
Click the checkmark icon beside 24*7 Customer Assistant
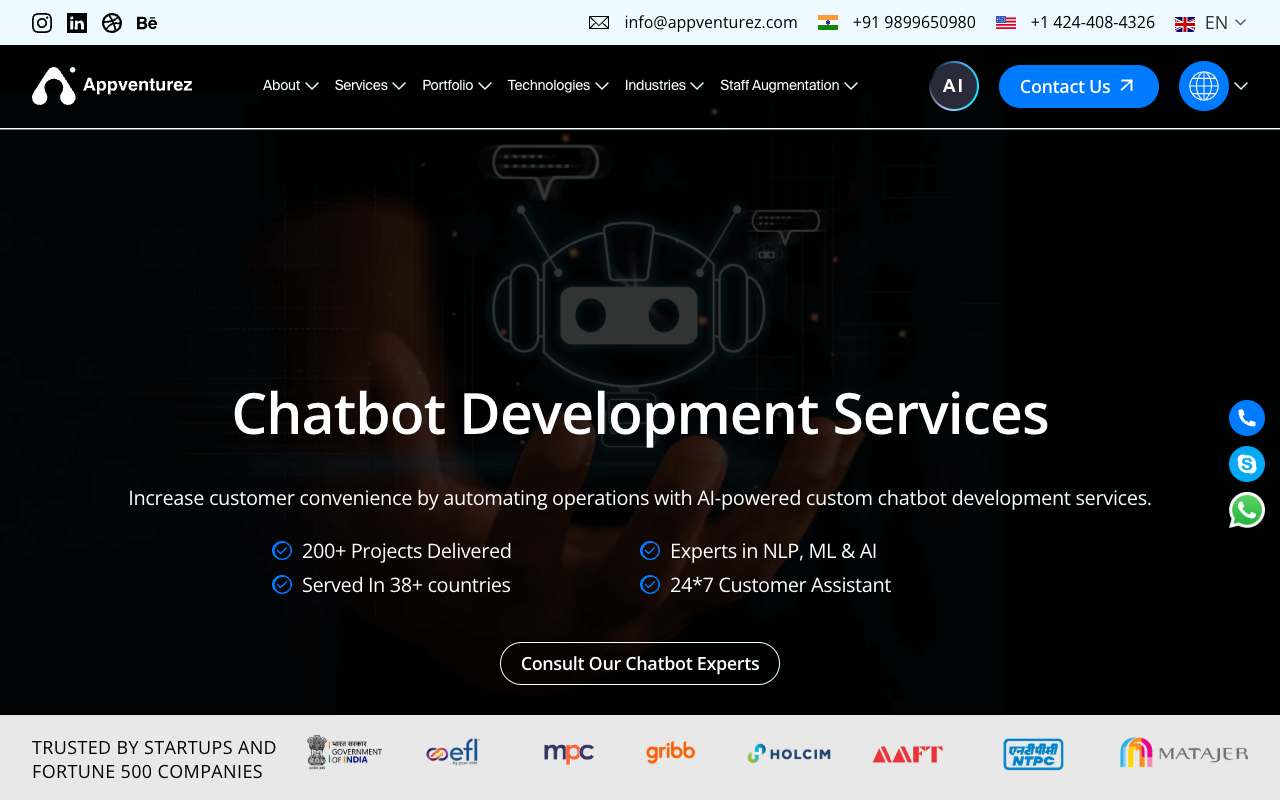650,584
